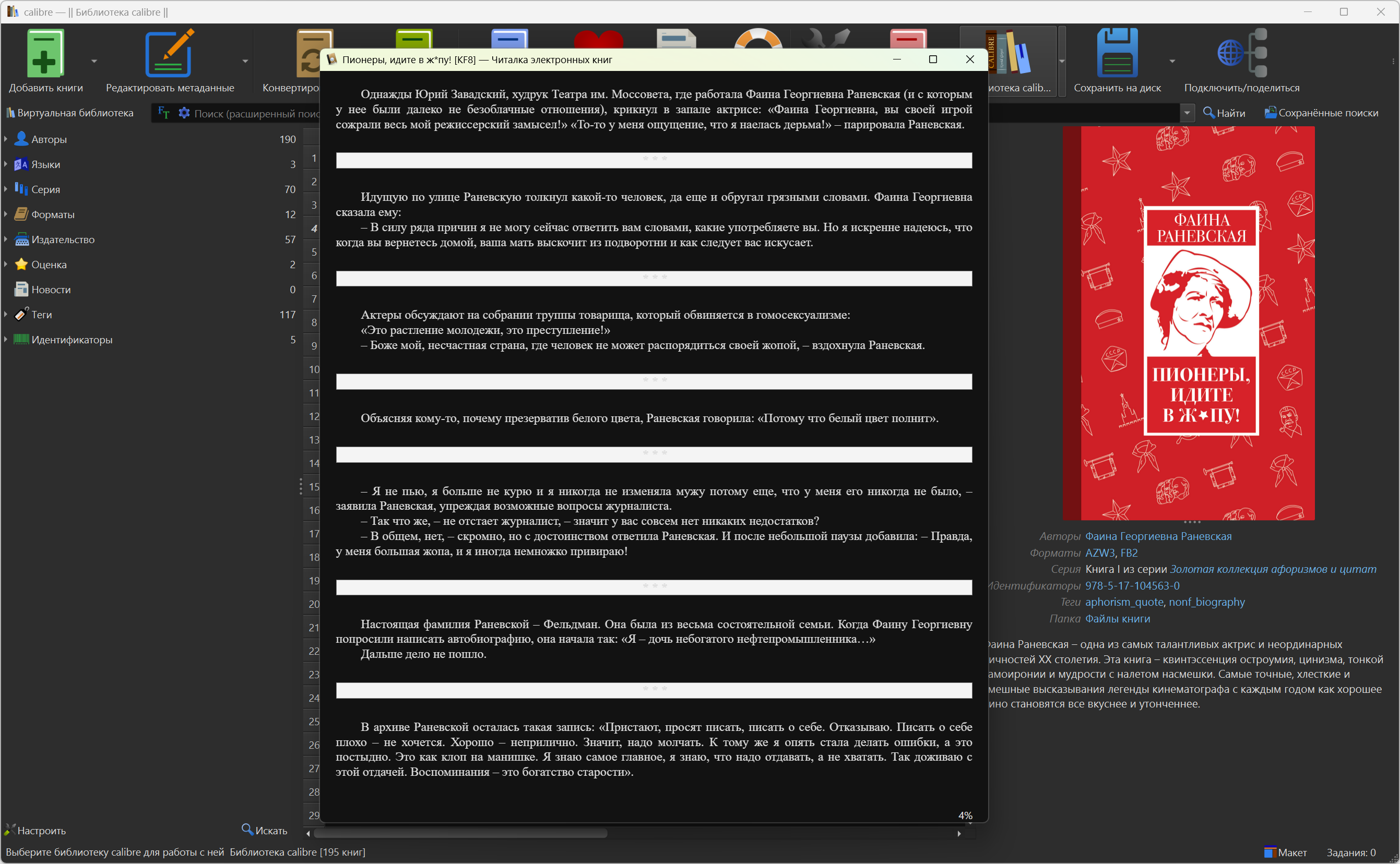Click the green book view icon
This screenshot has height=864, width=1400.
[414, 39]
